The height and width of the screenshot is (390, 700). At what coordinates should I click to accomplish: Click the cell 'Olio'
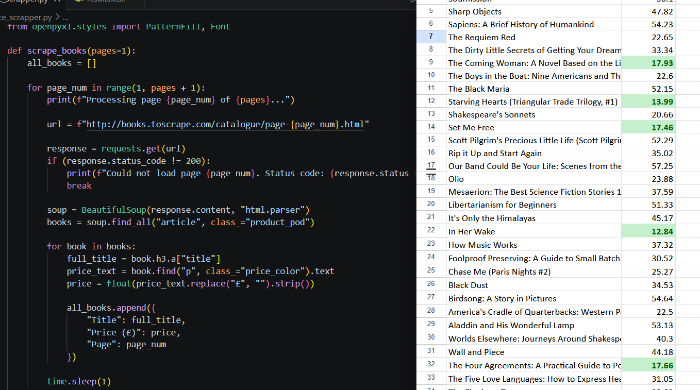533,179
